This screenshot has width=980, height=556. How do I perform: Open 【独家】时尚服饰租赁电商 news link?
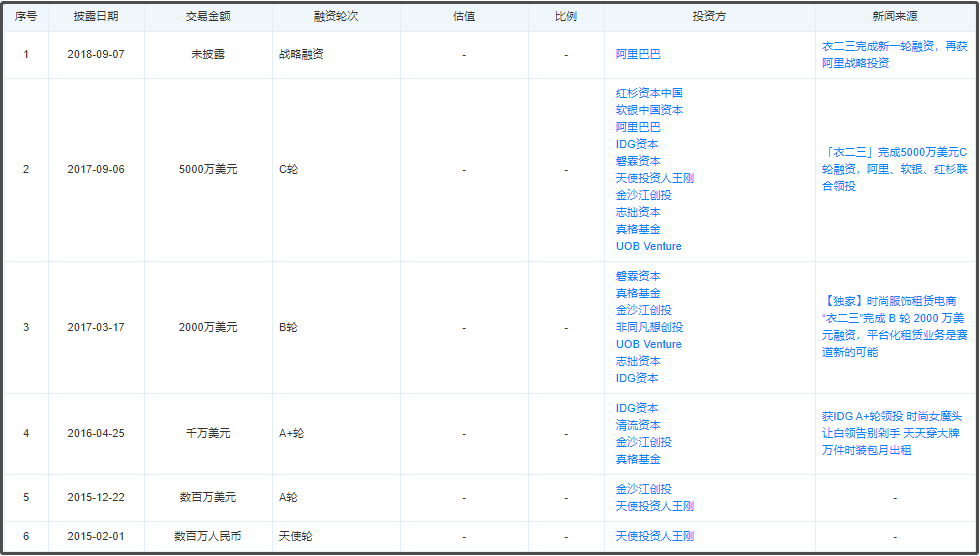coord(894,327)
